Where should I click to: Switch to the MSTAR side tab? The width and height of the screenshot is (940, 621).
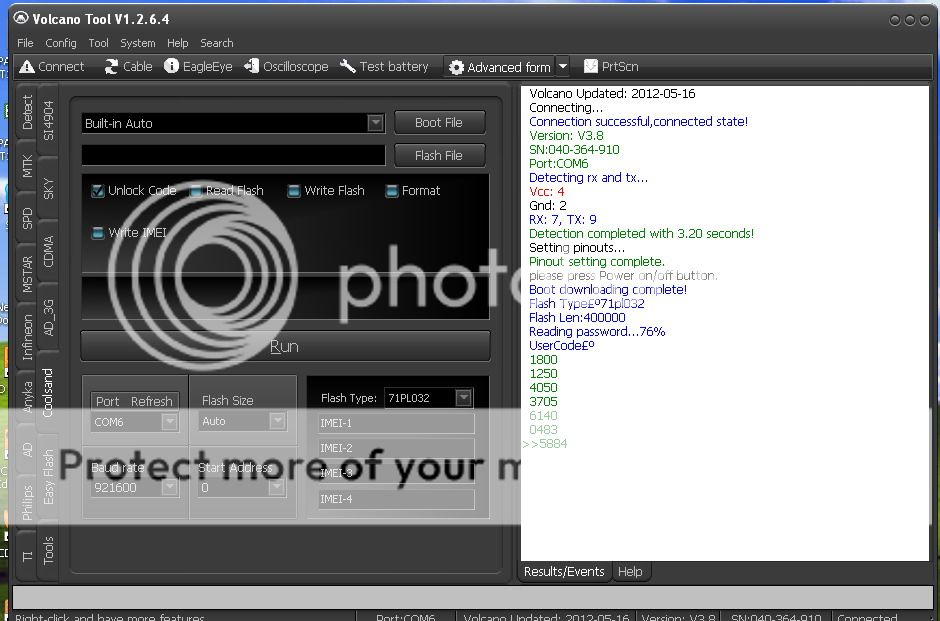27,274
